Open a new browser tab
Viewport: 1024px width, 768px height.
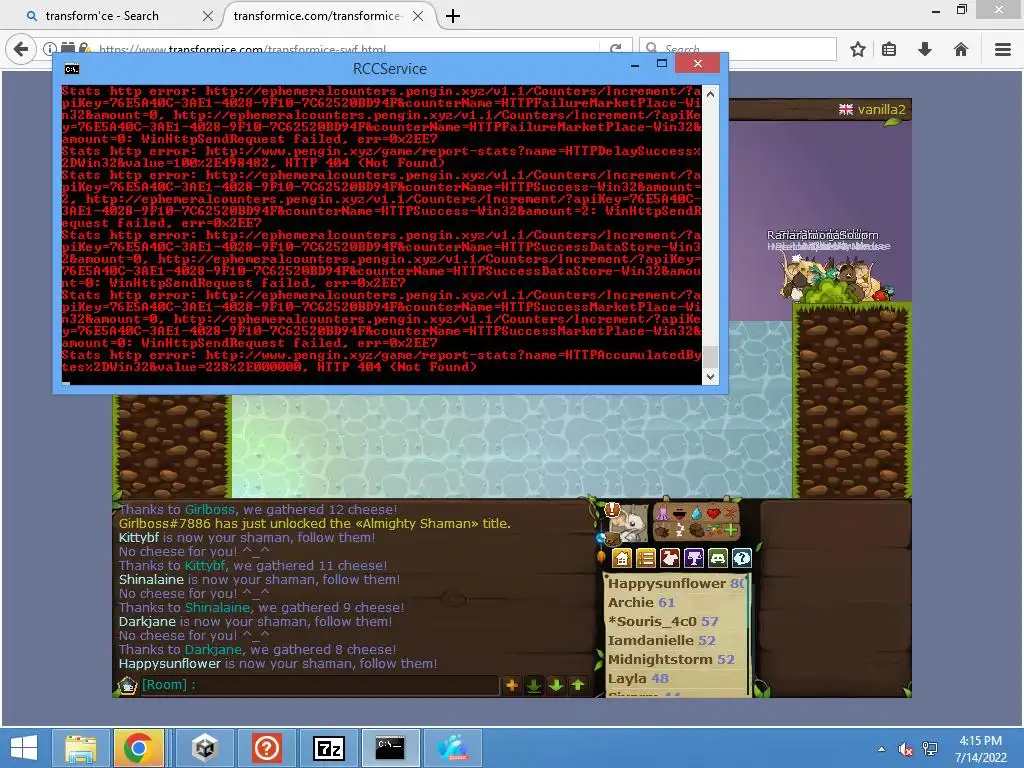pos(453,16)
